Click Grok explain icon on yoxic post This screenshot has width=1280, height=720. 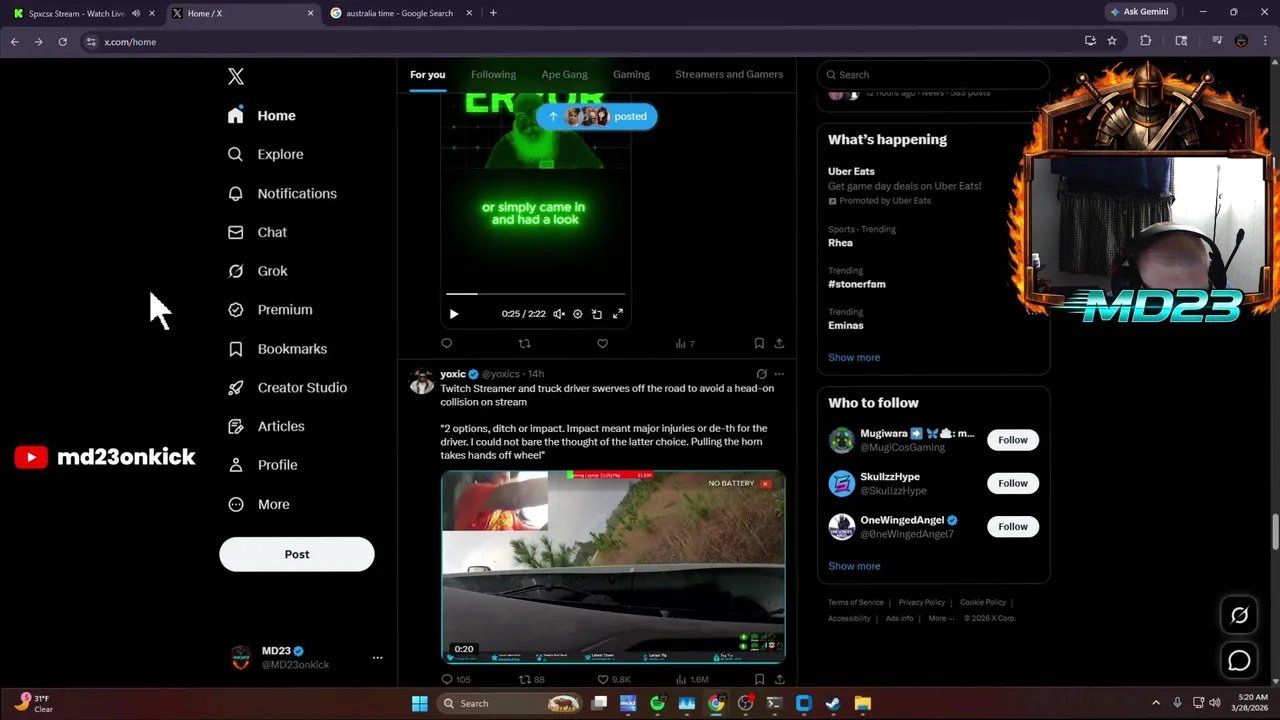pos(761,374)
